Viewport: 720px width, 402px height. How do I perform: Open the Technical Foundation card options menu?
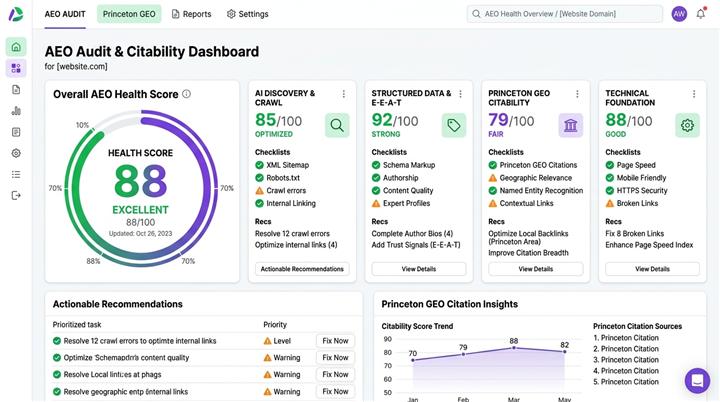694,94
